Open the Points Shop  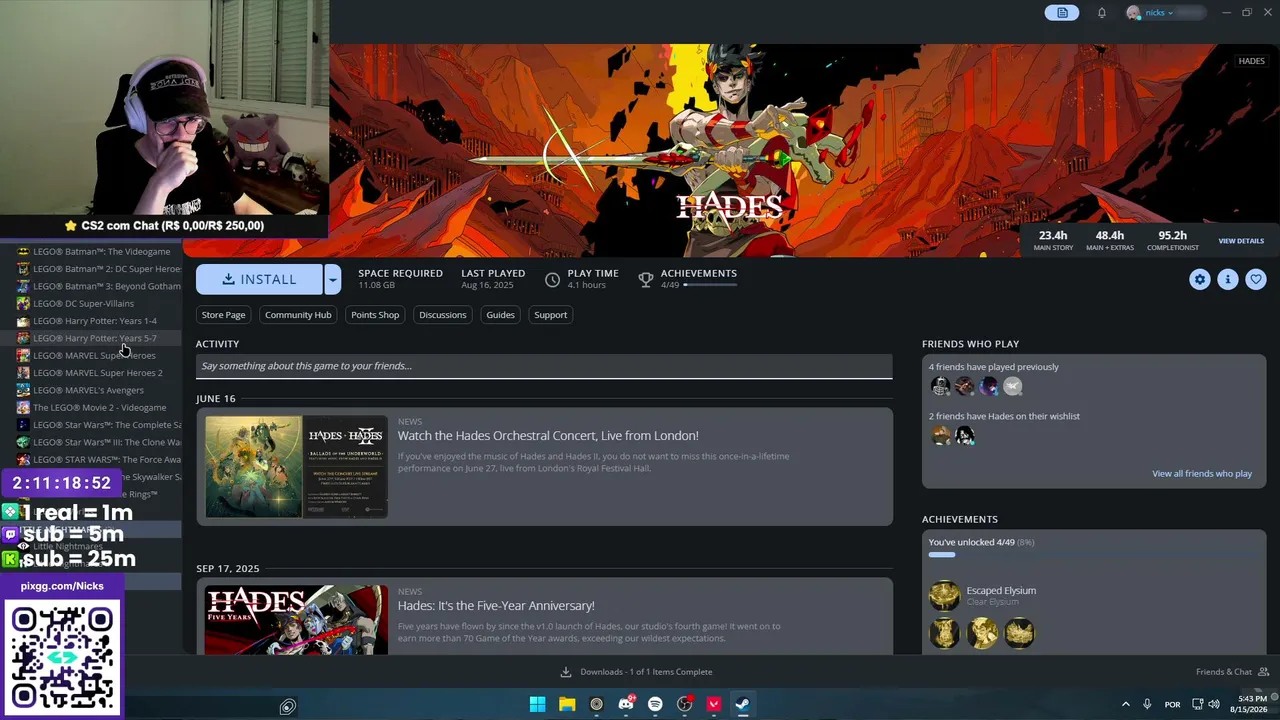coord(375,315)
